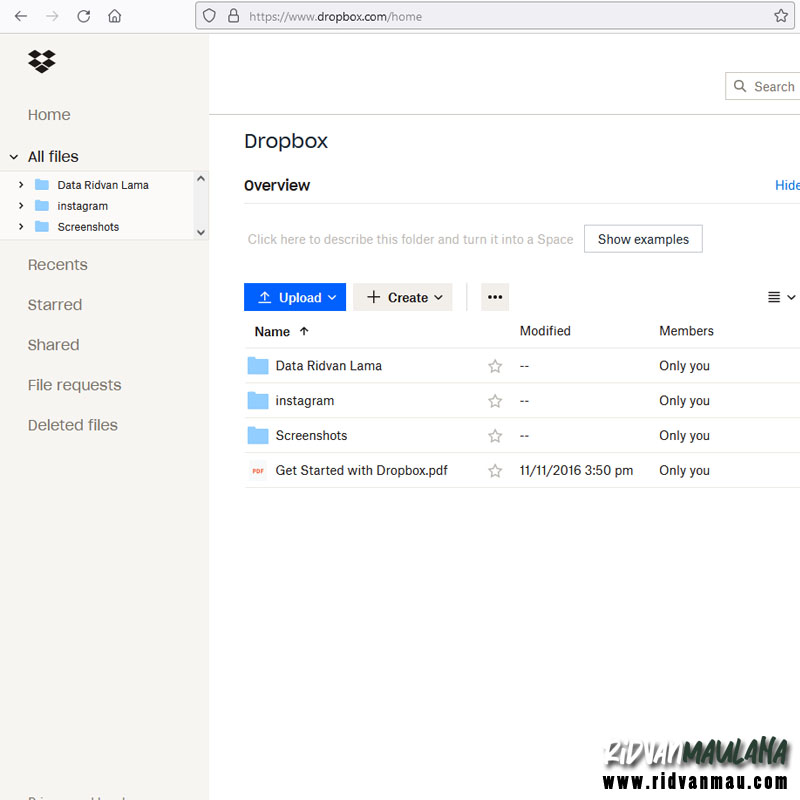Select instagram label in sidebar tree
The image size is (800, 800).
pos(83,206)
